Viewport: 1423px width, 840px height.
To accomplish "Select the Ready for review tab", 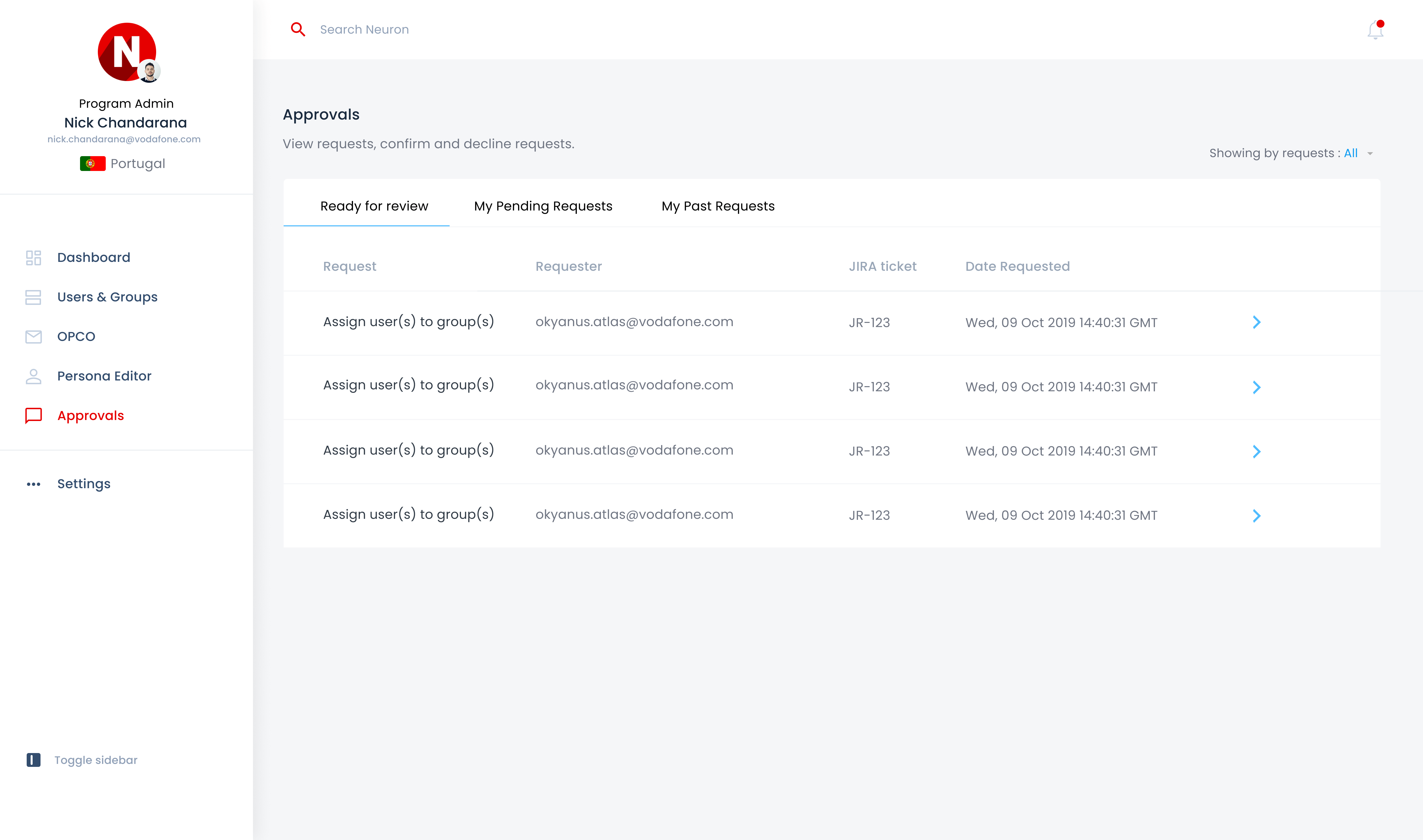I will [x=374, y=206].
